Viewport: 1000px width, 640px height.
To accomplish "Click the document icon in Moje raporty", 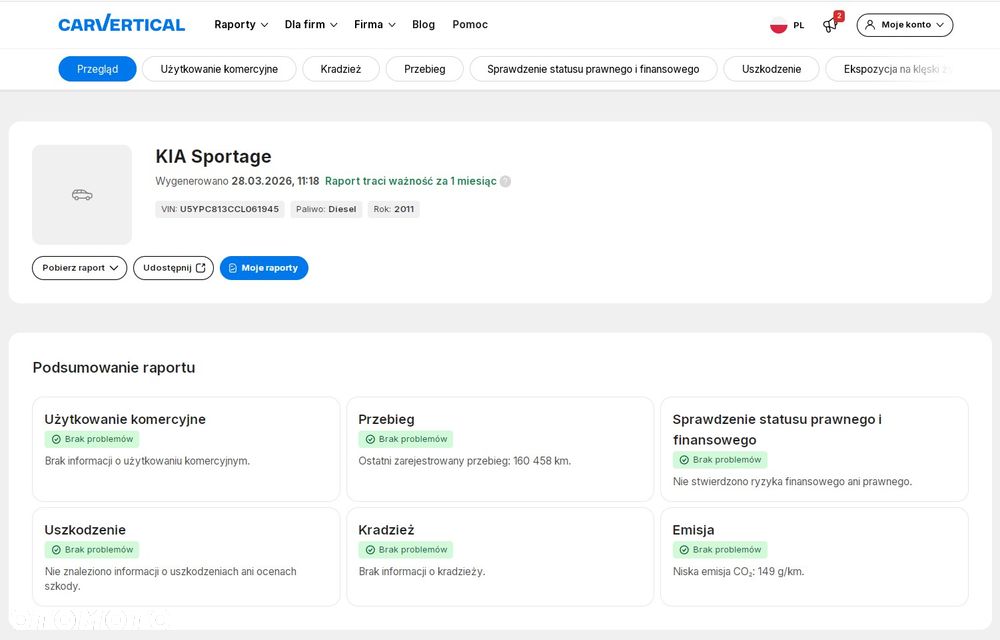I will [x=232, y=268].
